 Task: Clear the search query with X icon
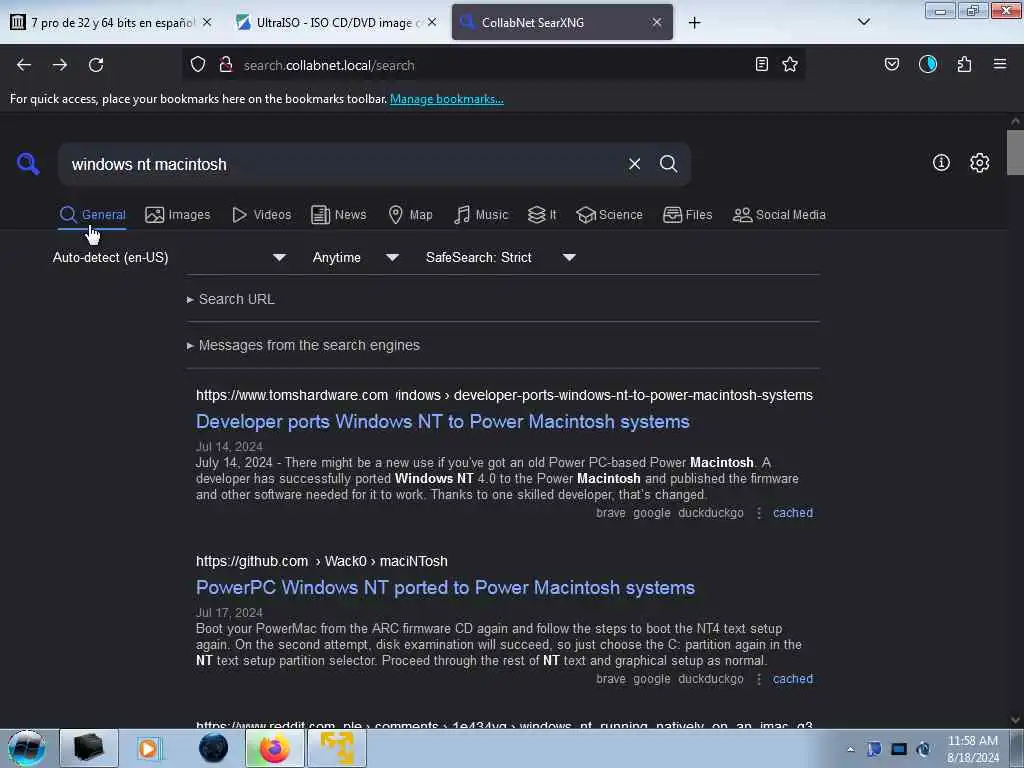634,164
